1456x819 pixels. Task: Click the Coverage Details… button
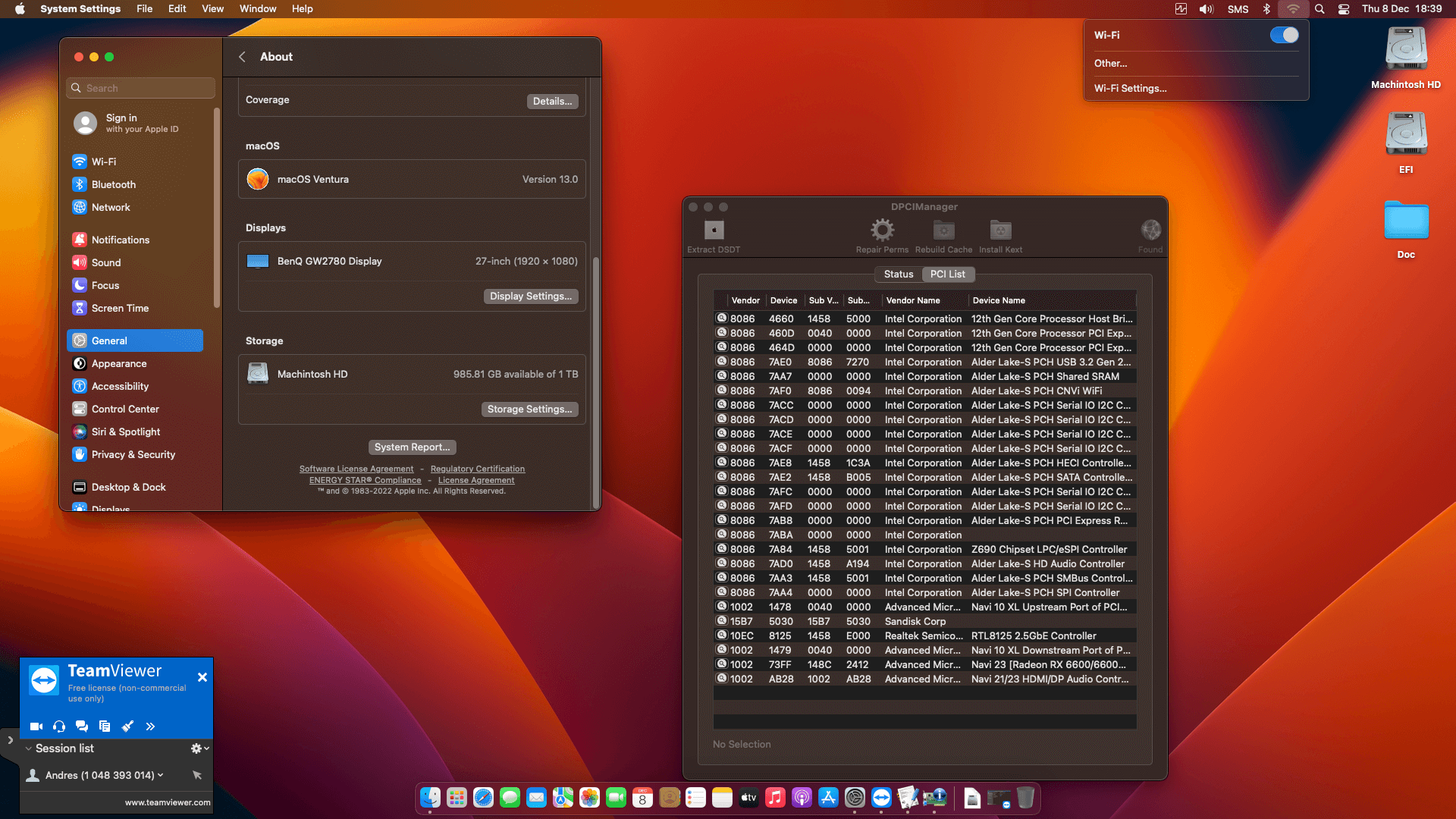coord(552,101)
